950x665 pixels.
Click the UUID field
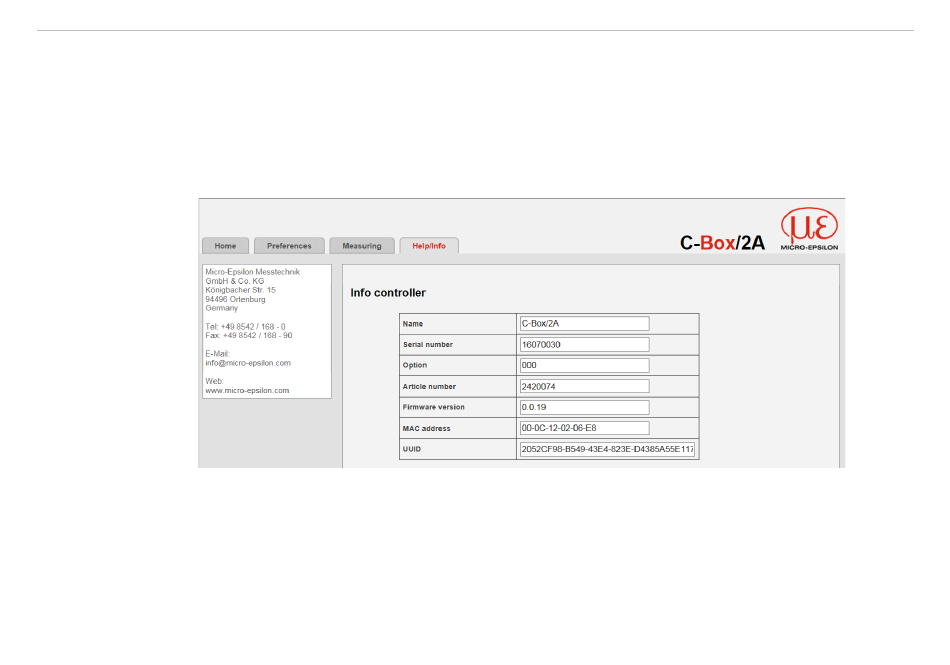(x=607, y=449)
